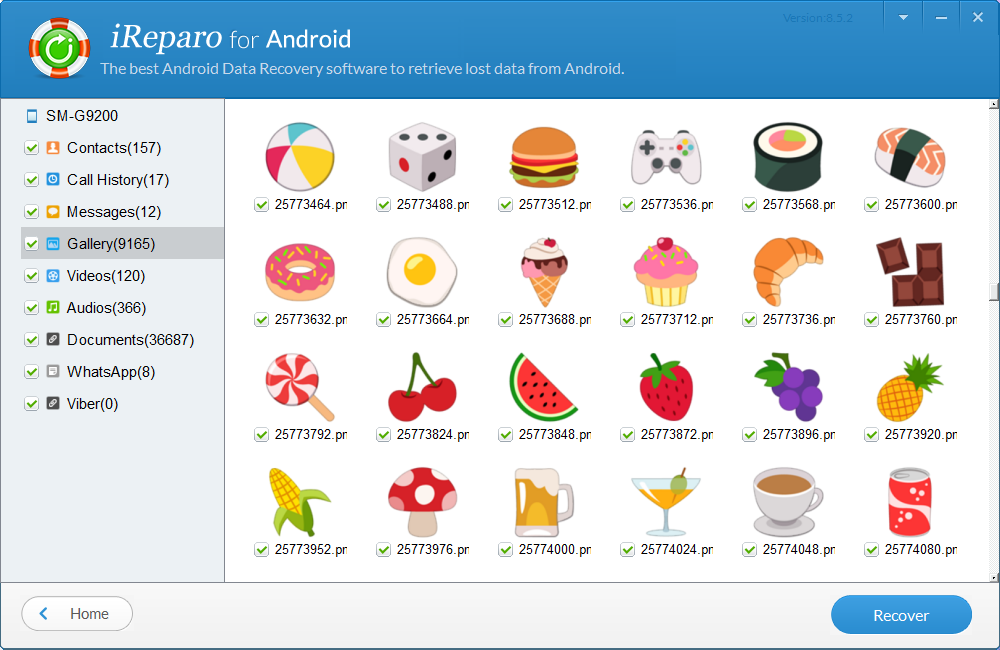Click the SM-G9200 device icon

pyautogui.click(x=31, y=116)
